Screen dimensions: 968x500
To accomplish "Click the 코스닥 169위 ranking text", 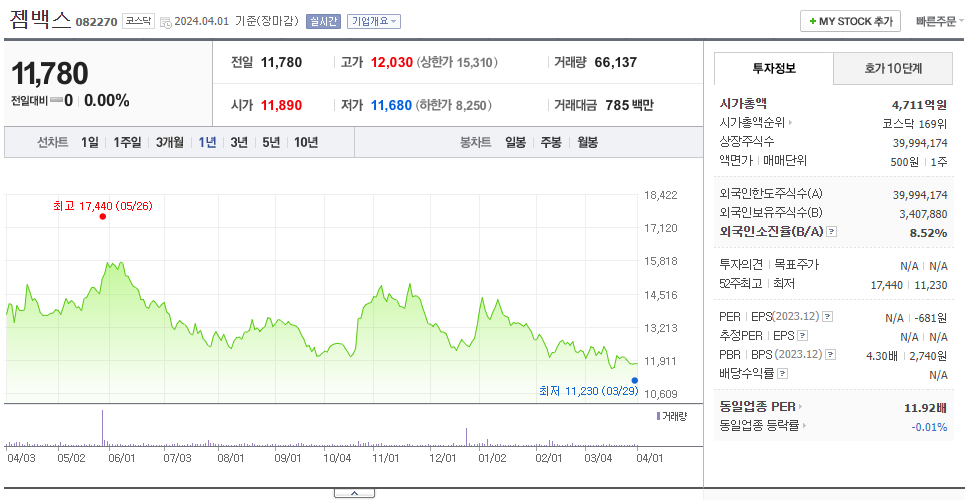I will [914, 123].
